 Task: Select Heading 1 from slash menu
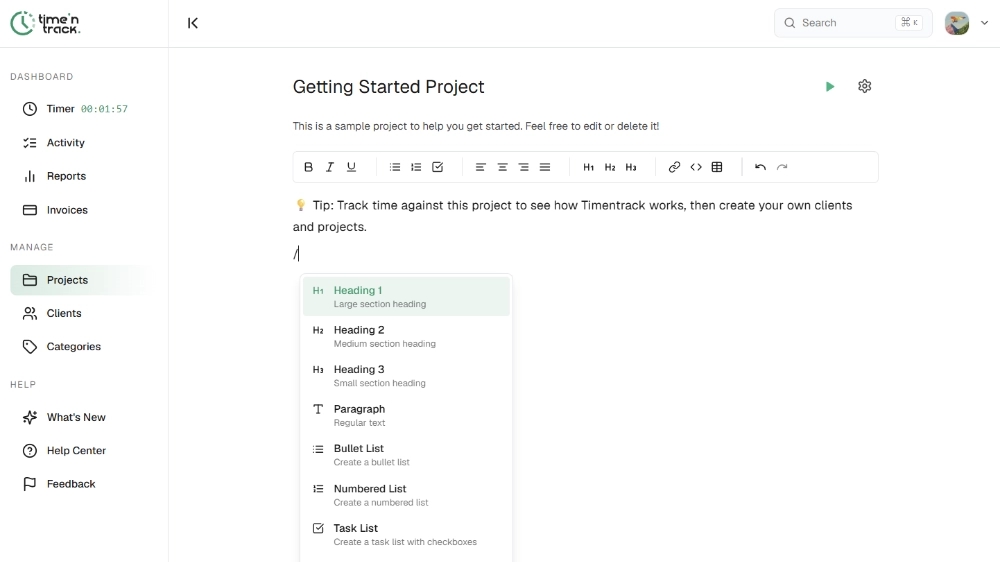coord(406,297)
